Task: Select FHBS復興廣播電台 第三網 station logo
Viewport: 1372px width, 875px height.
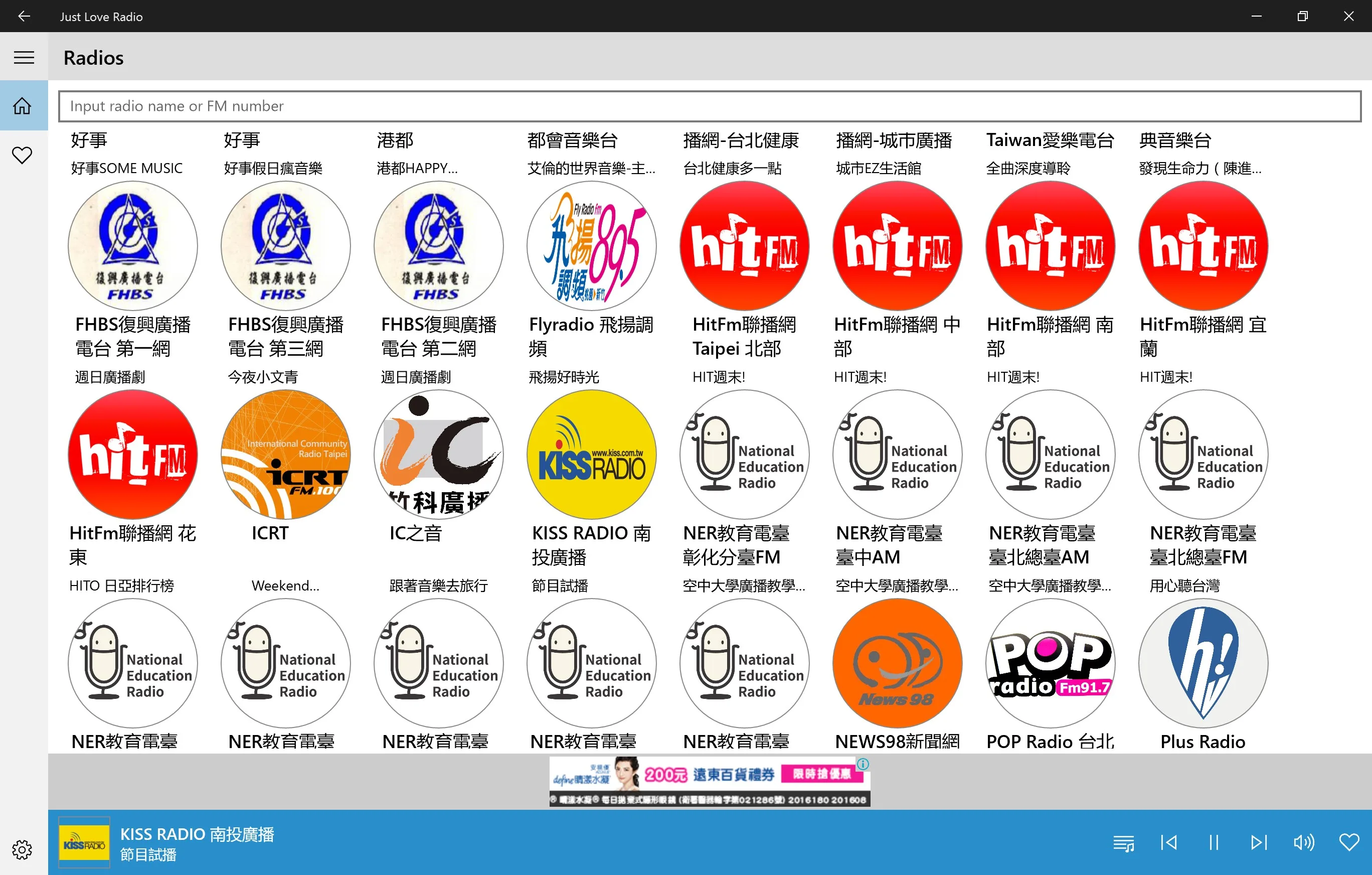Action: pyautogui.click(x=285, y=246)
